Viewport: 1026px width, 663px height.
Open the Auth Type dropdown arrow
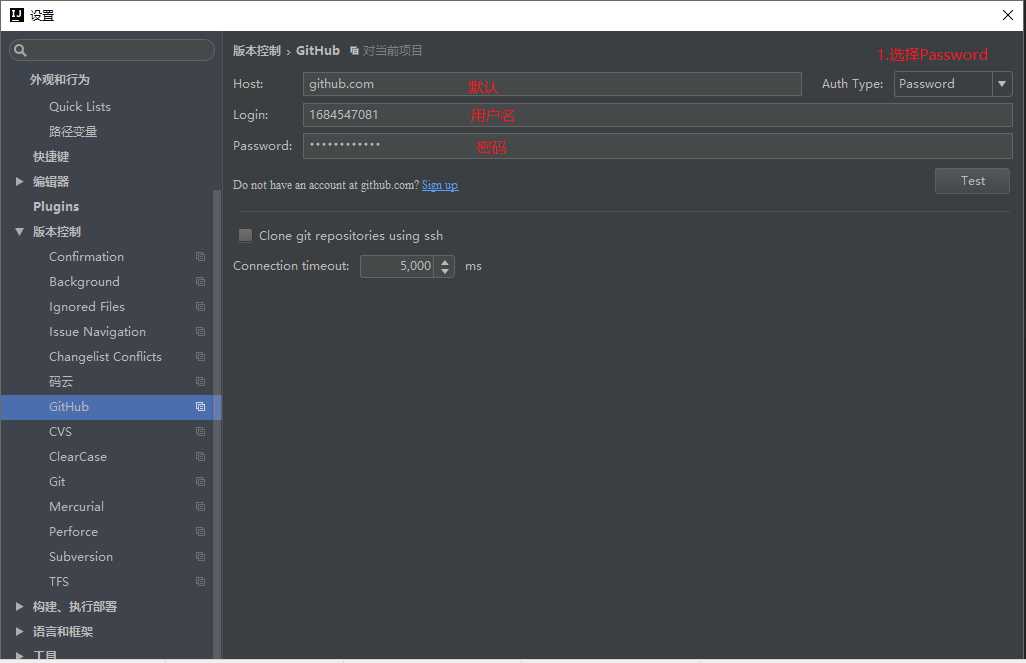point(1002,84)
